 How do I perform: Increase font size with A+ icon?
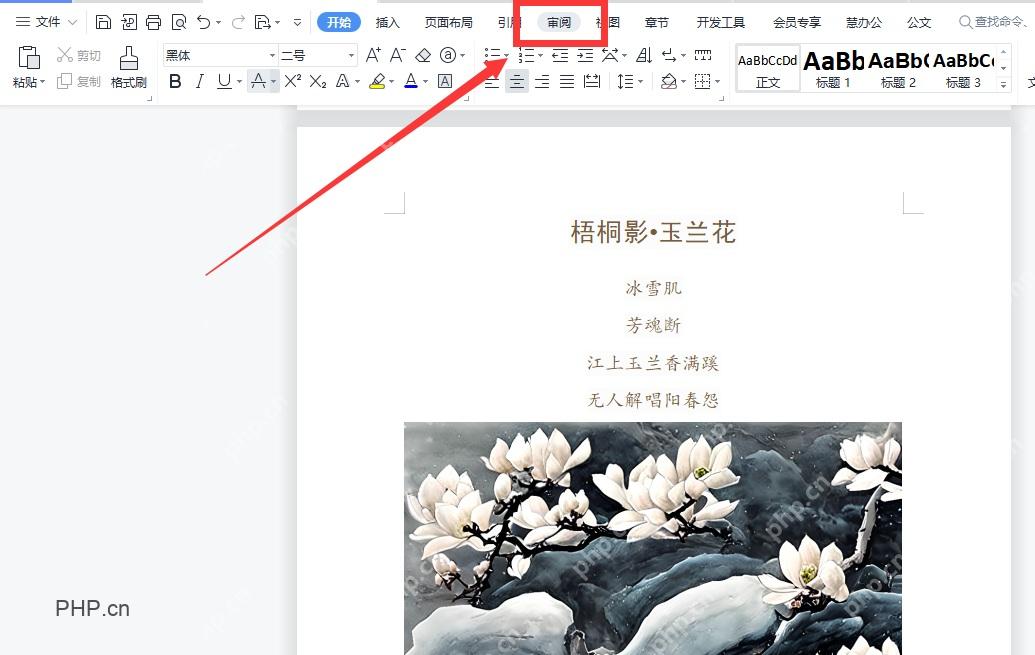373,55
